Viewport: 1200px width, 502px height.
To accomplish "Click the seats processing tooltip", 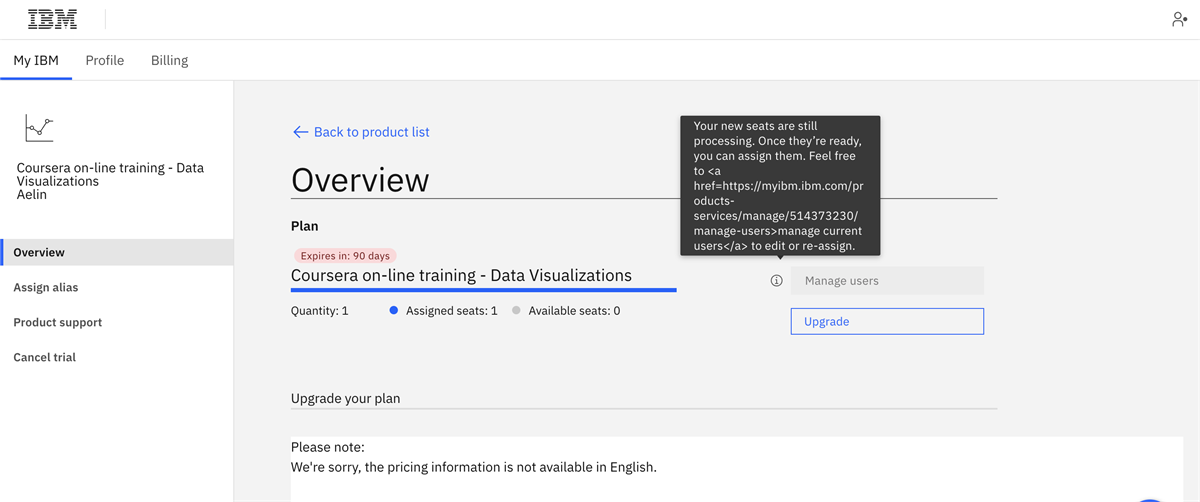I will (x=780, y=185).
